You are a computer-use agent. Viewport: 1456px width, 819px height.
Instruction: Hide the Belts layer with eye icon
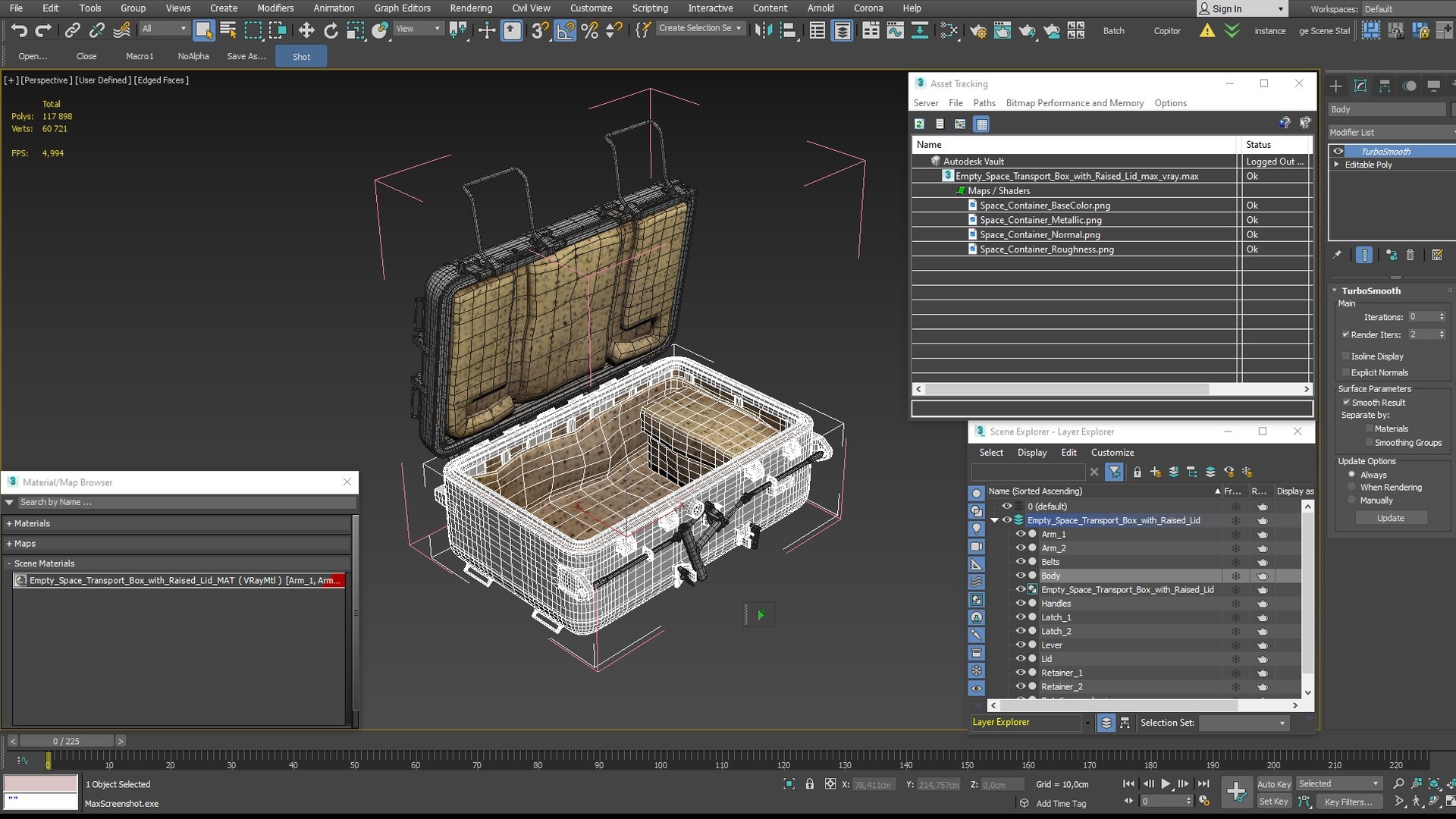point(1021,562)
